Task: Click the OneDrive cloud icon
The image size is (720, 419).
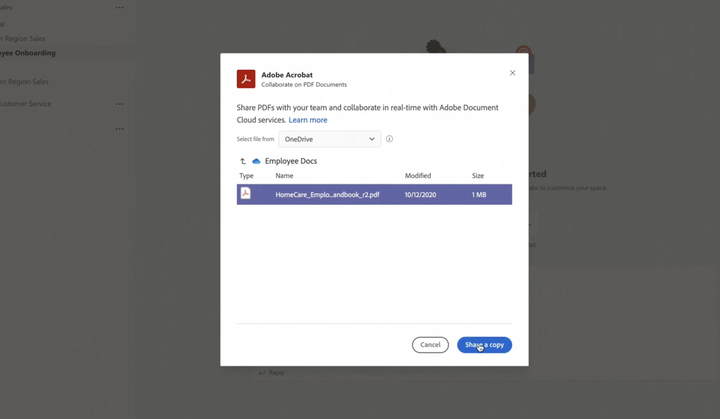Action: pos(256,161)
